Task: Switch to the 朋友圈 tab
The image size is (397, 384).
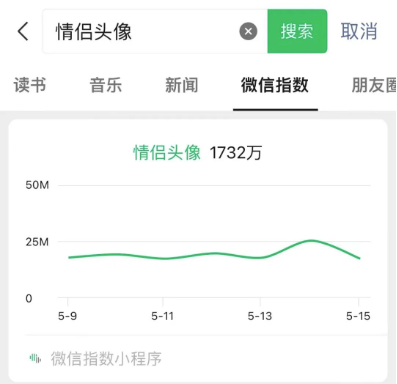Action: click(374, 85)
